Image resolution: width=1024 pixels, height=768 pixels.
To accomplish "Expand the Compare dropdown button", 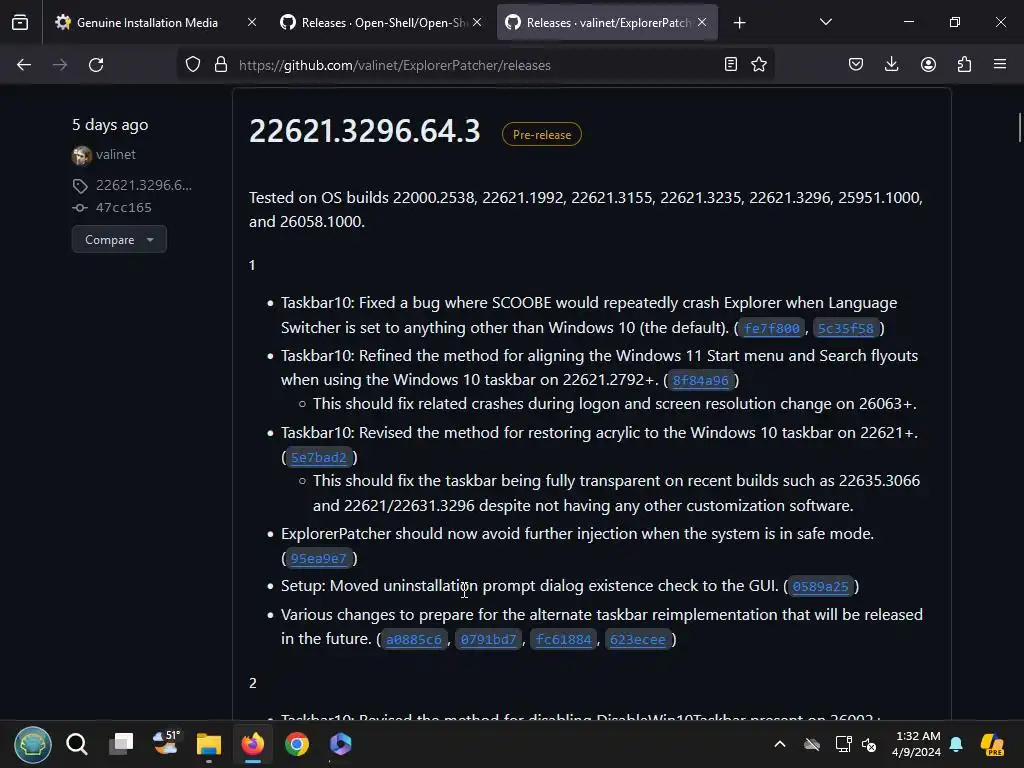I will pyautogui.click(x=119, y=240).
